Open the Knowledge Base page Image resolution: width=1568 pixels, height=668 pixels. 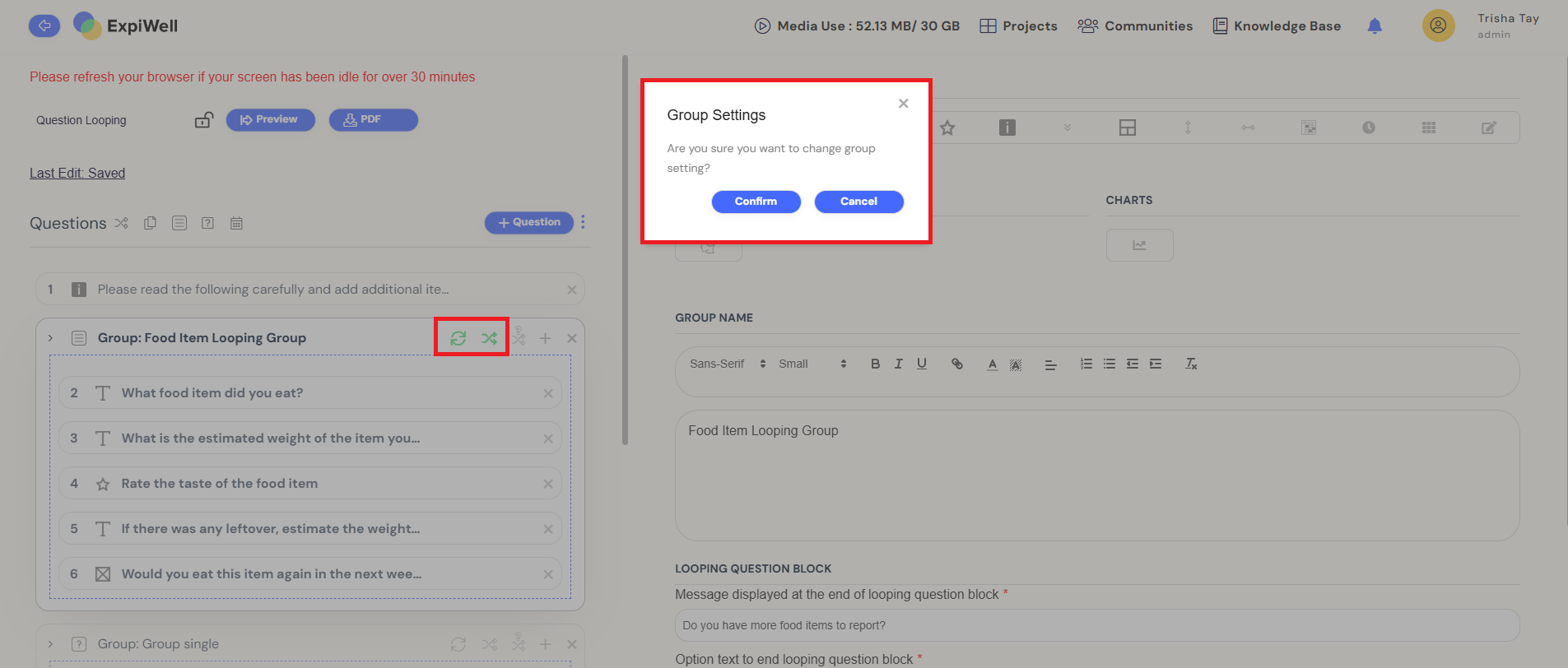click(x=1277, y=26)
